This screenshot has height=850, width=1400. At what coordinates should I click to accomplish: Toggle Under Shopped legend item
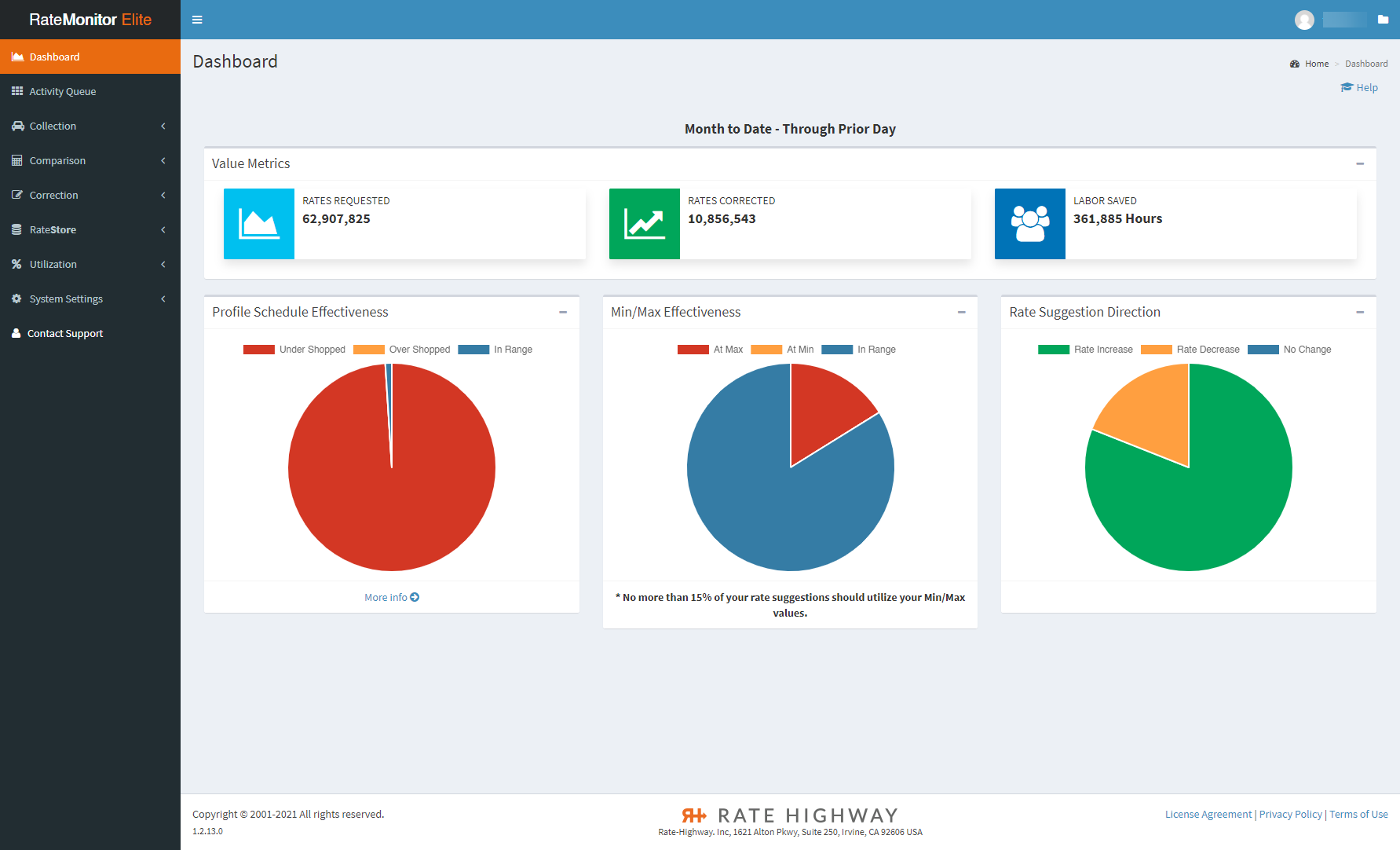tap(294, 350)
